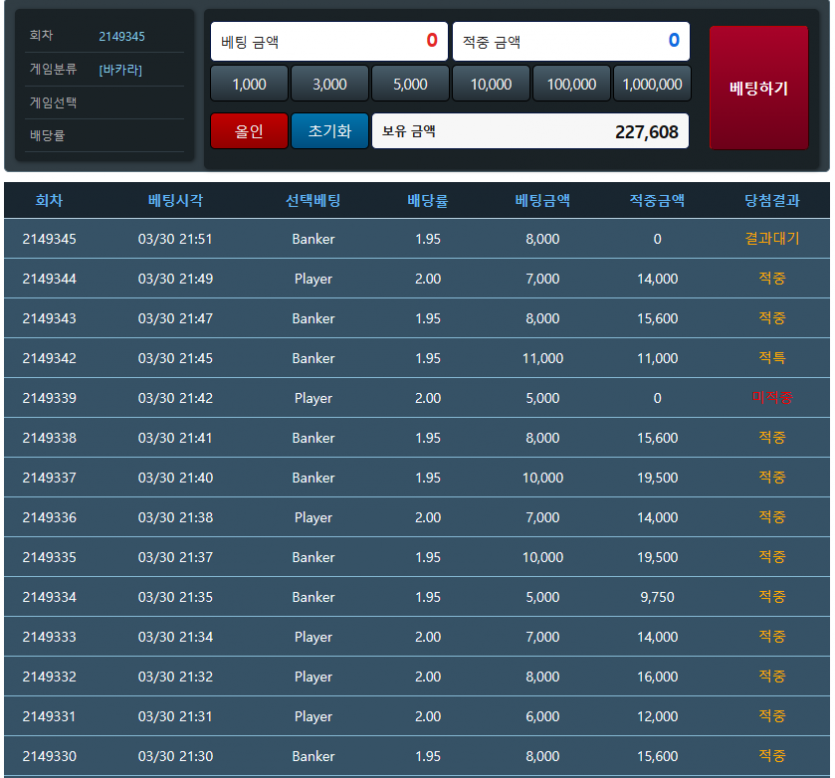Image resolution: width=835 pixels, height=778 pixels.
Task: Click the 결과대기 status for round 2149345
Action: pos(772,239)
